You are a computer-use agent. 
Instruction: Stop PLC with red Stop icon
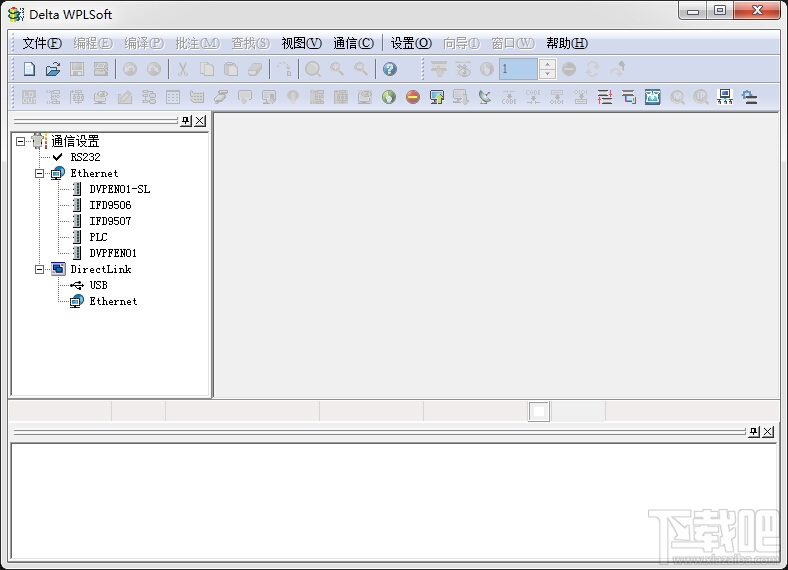[x=413, y=97]
